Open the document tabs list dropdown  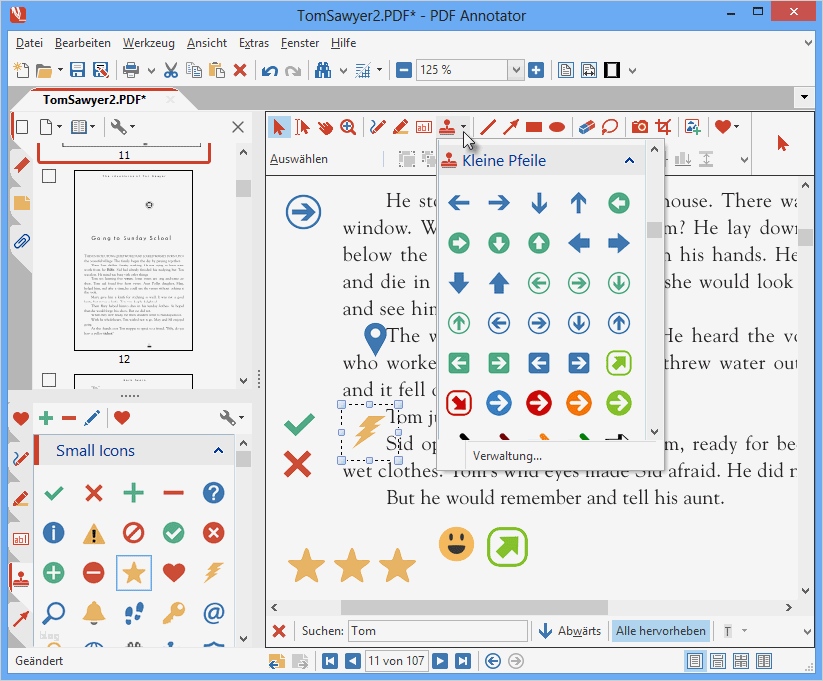[804, 97]
